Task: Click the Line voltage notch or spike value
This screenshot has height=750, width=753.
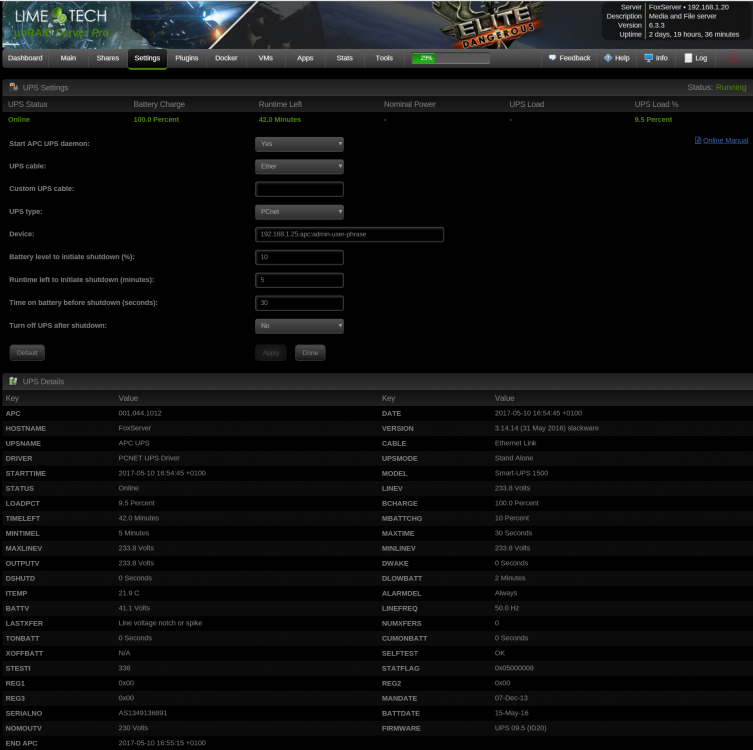Action: (160, 623)
